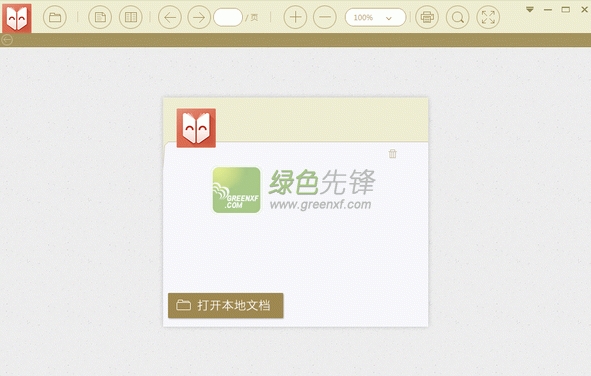
Task: Print the document
Action: click(427, 17)
